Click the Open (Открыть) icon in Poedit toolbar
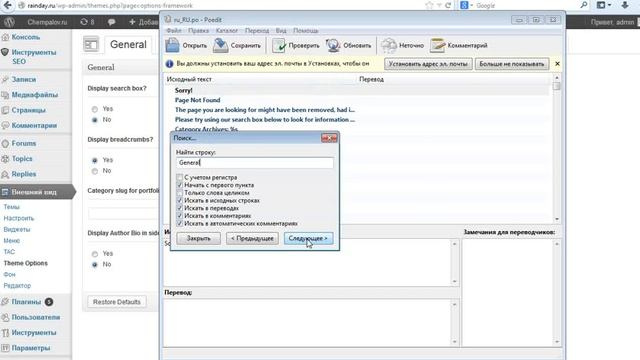Image resolution: width=640 pixels, height=360 pixels. click(172, 45)
